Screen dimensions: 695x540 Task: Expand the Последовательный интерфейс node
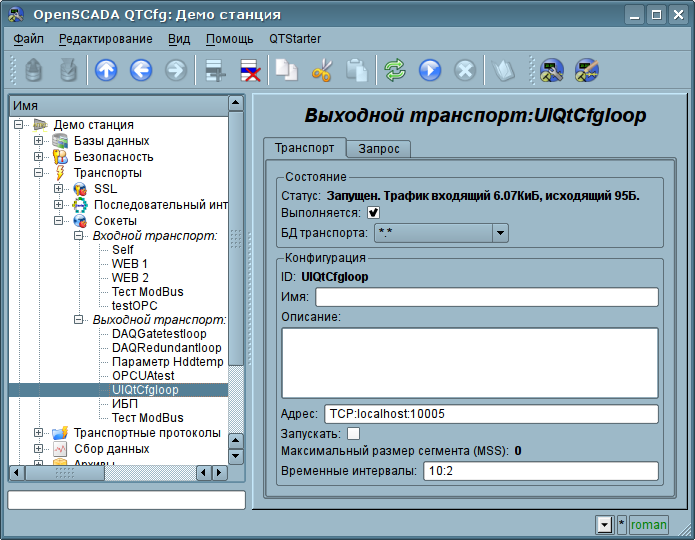pos(59,204)
